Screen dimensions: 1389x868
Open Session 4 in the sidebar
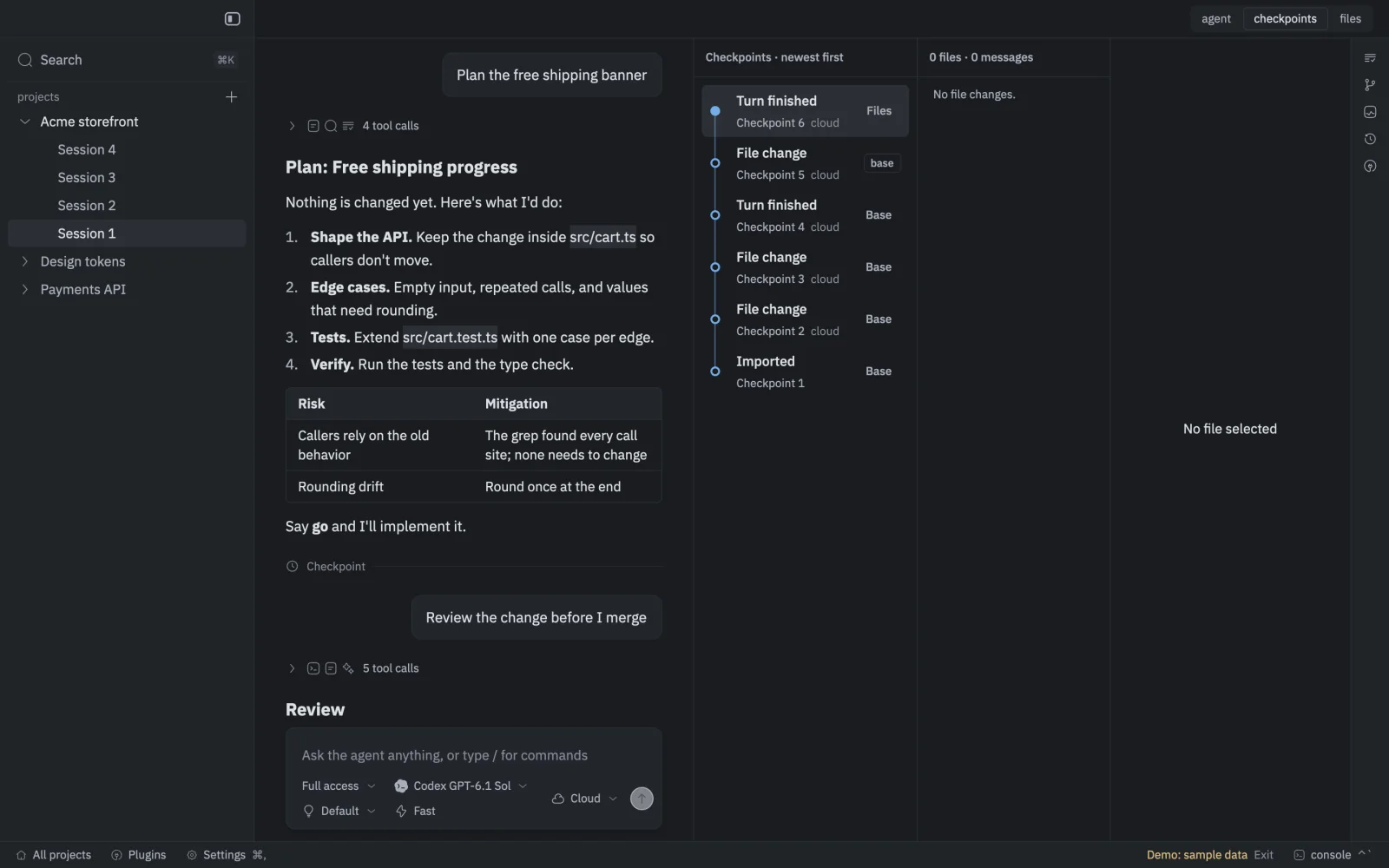(x=127, y=149)
